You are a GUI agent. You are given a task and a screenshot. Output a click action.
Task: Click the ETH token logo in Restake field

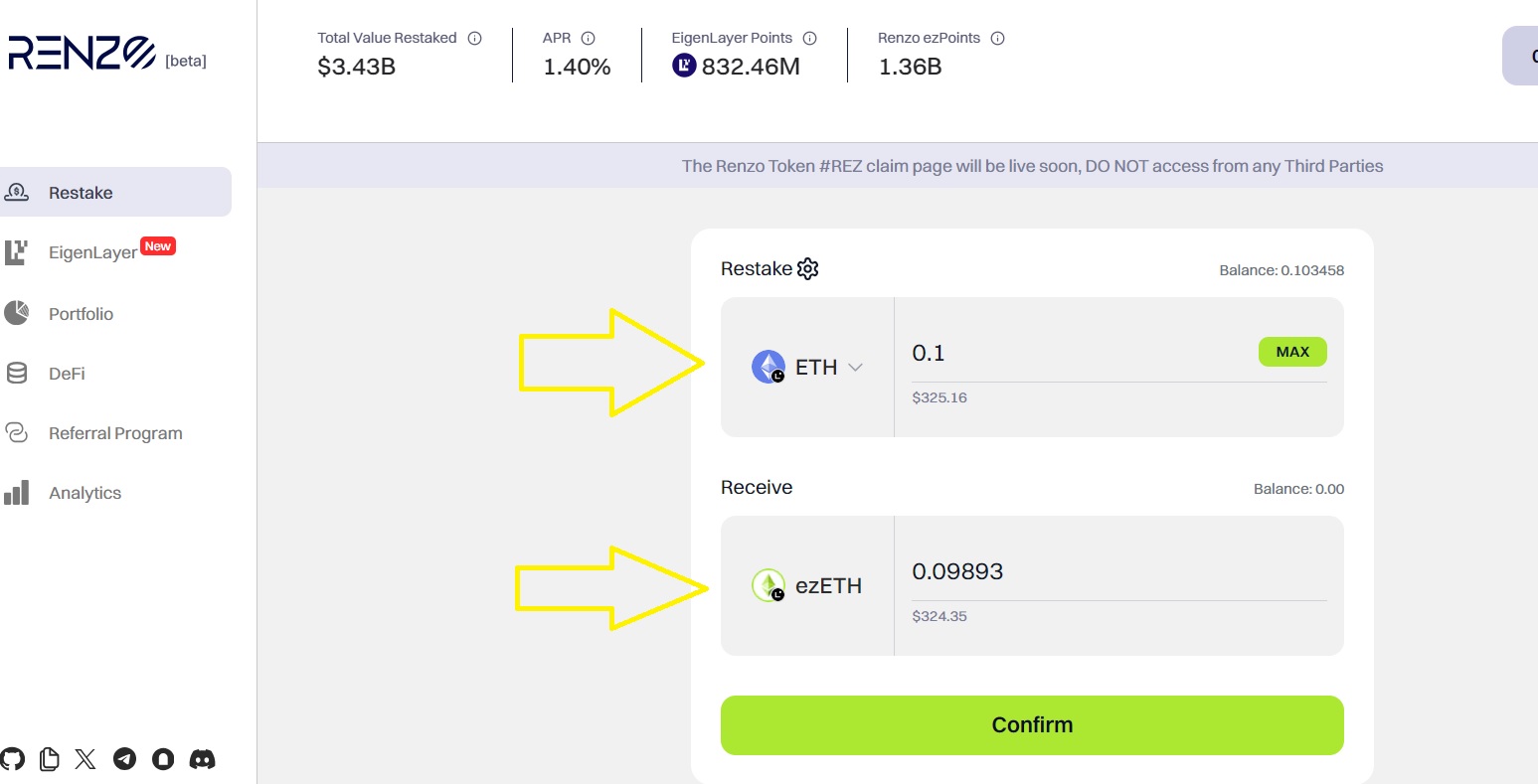click(x=767, y=367)
